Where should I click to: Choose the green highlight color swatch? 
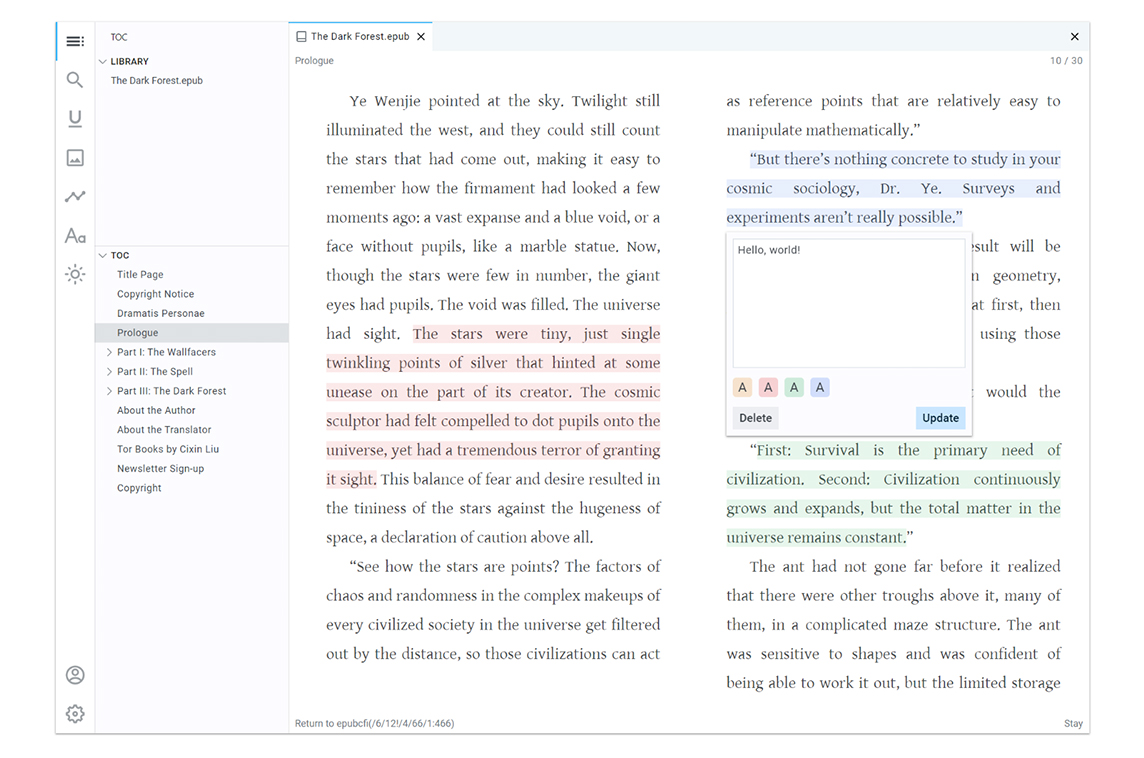[x=794, y=387]
